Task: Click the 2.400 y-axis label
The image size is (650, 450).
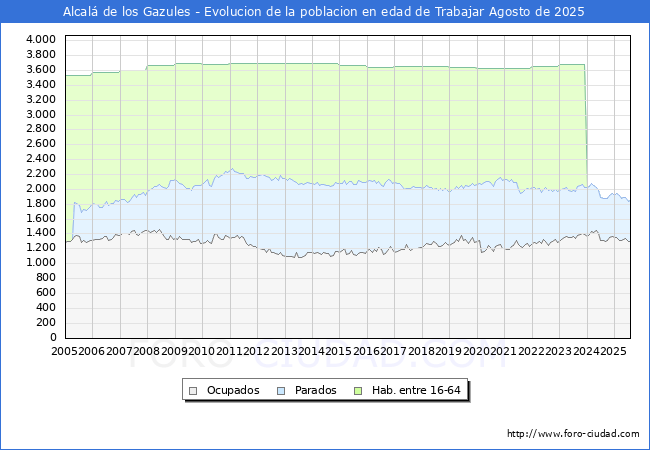Action: pyautogui.click(x=41, y=158)
